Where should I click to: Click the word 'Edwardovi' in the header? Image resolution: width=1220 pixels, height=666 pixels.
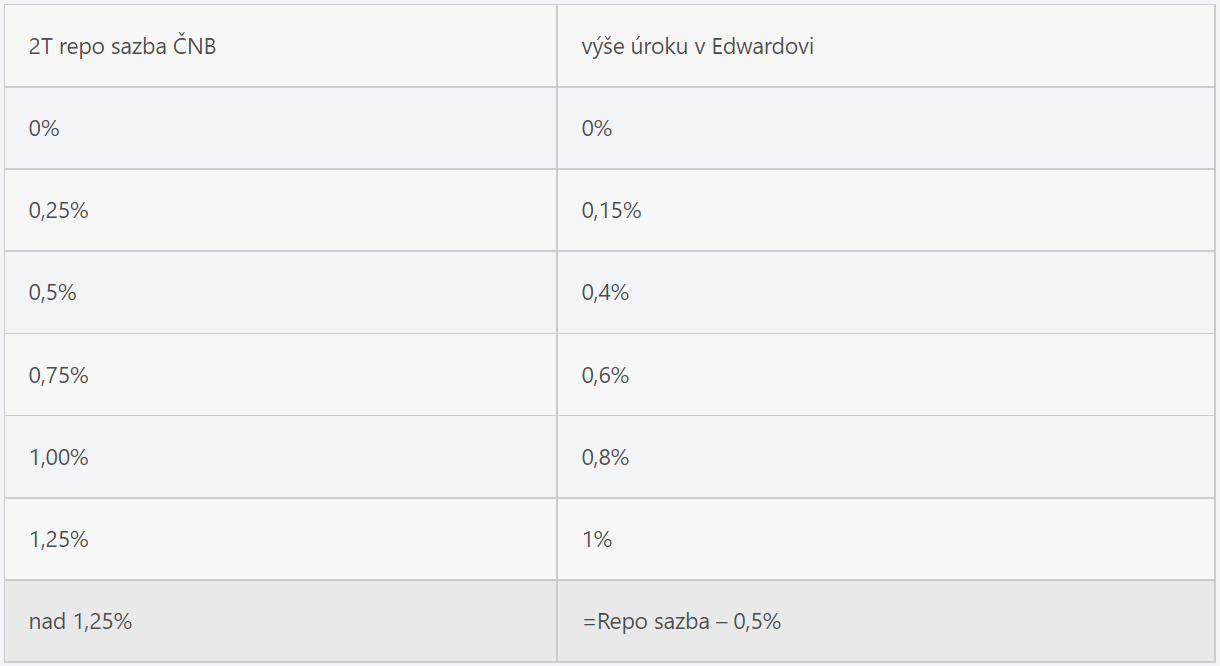pyautogui.click(x=763, y=46)
